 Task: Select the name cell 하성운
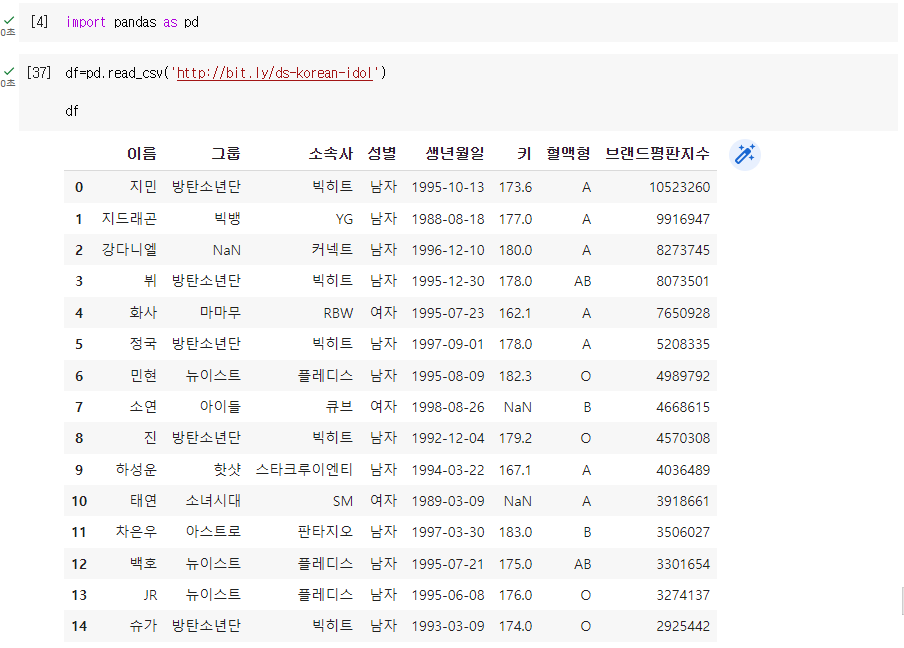[x=136, y=469]
